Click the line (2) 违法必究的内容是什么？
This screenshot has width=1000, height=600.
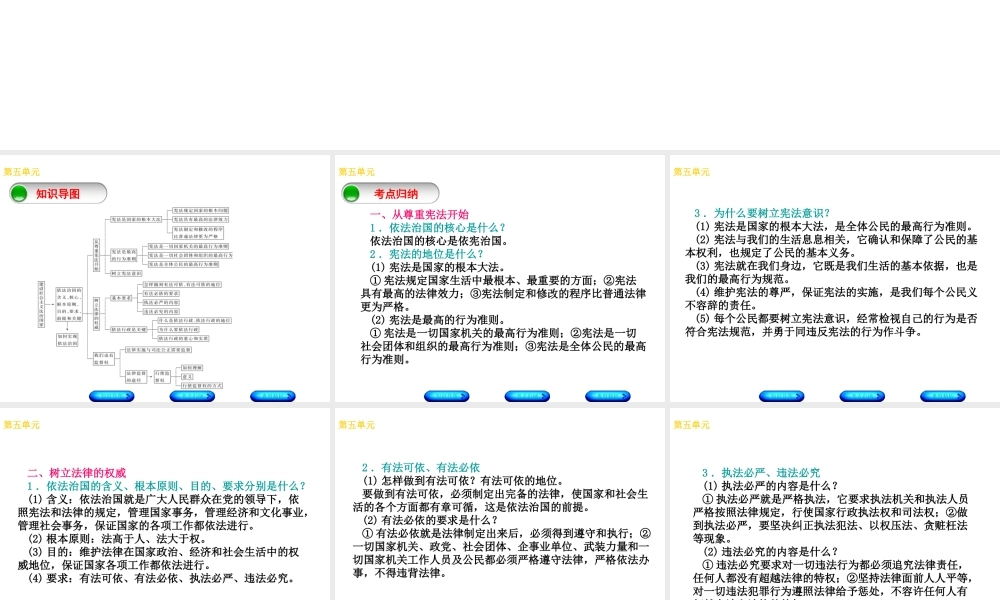click(771, 552)
